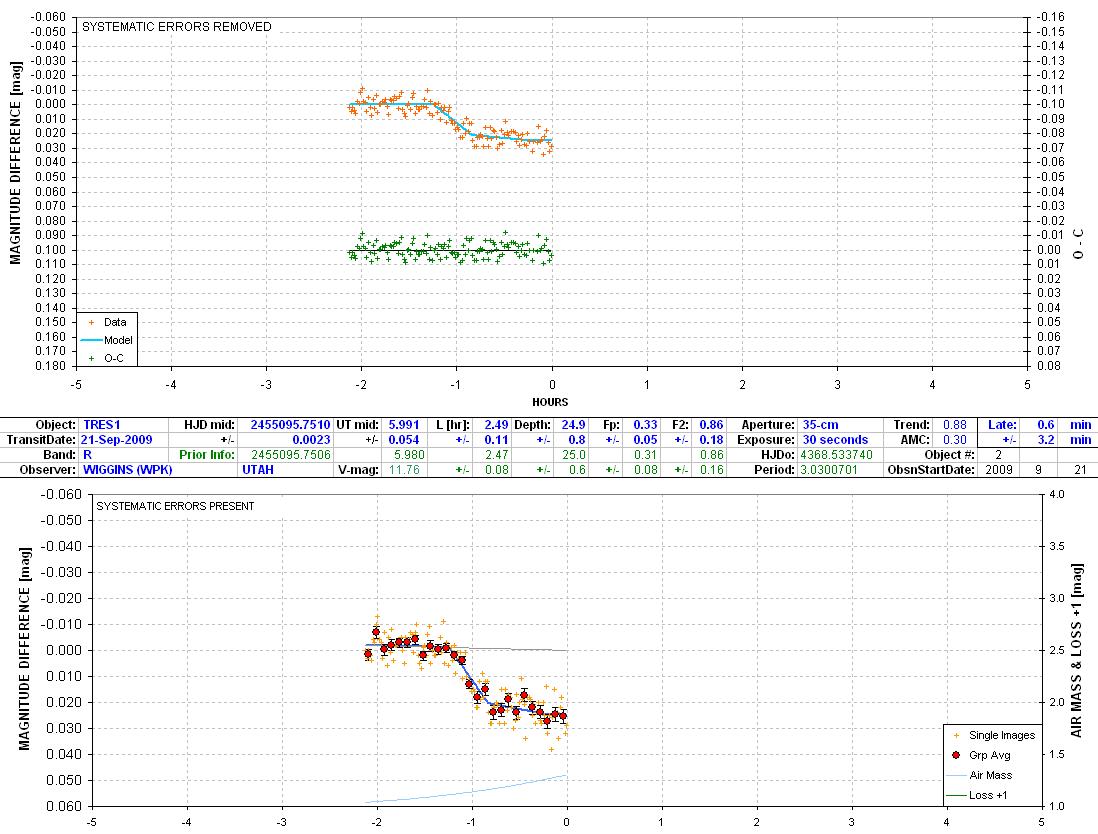
Task: Select the observer cell 'WIGGINS (WPK)'
Action: pos(127,469)
